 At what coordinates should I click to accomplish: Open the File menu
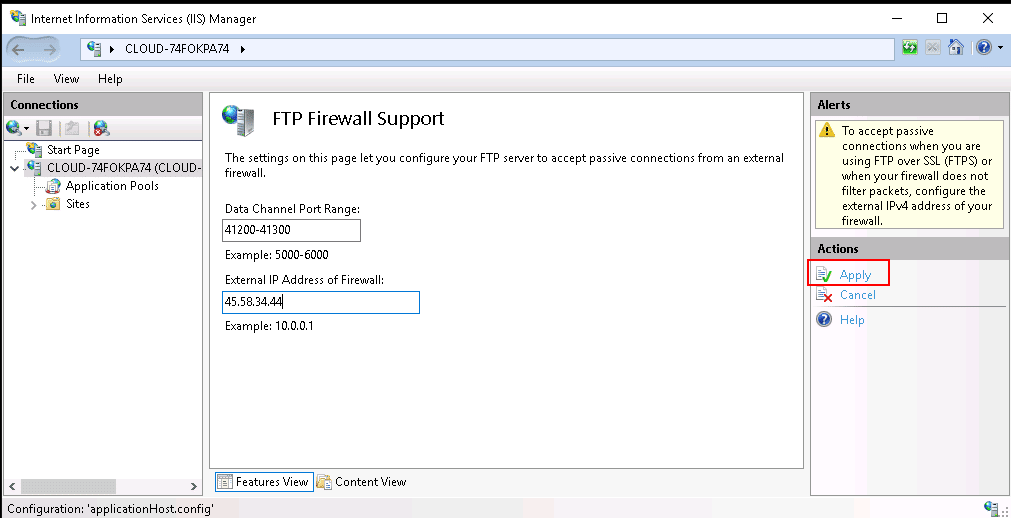pyautogui.click(x=26, y=79)
